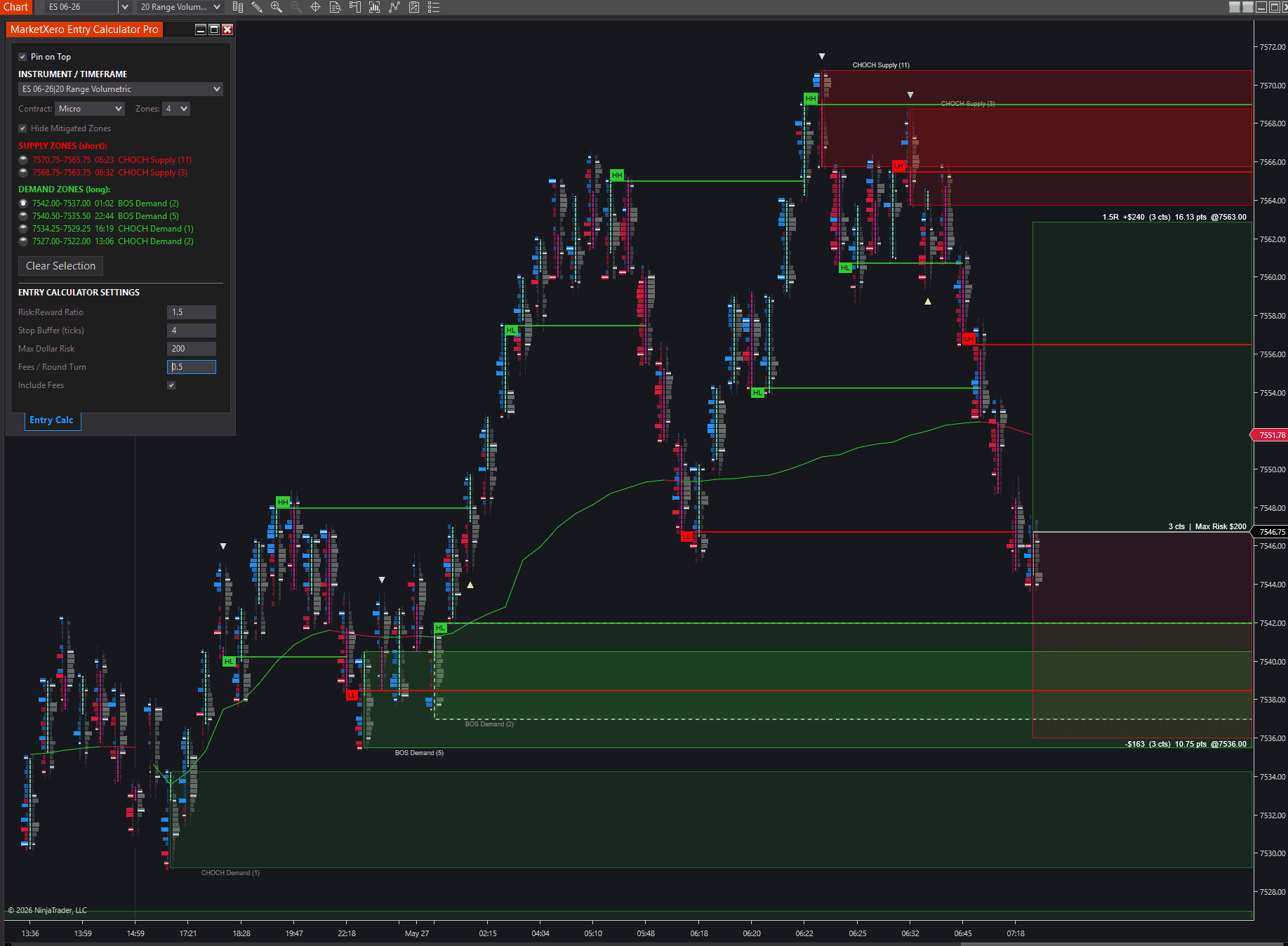Click the CHOCH Supply (11) zone label

(881, 65)
